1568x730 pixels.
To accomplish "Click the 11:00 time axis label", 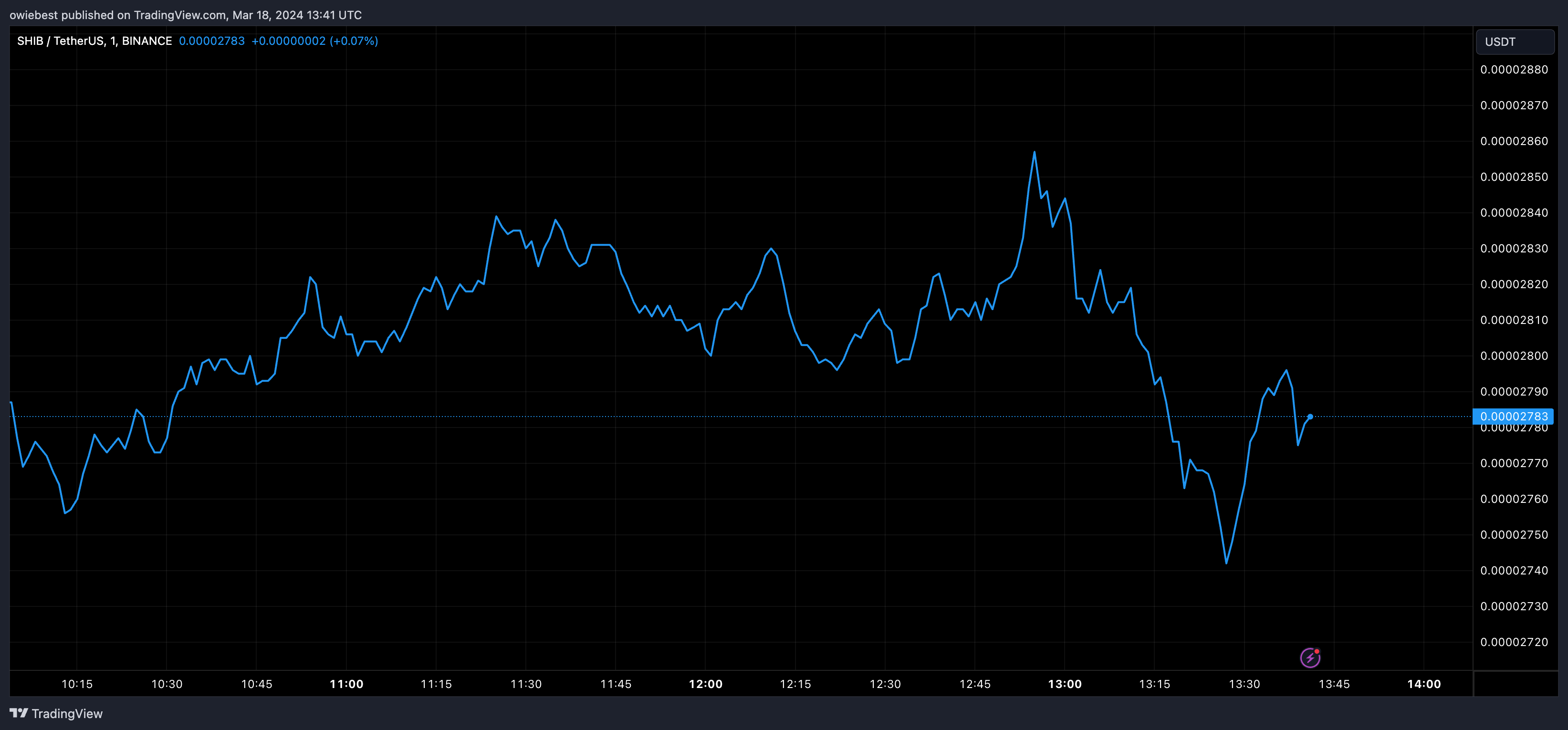I will (x=346, y=684).
